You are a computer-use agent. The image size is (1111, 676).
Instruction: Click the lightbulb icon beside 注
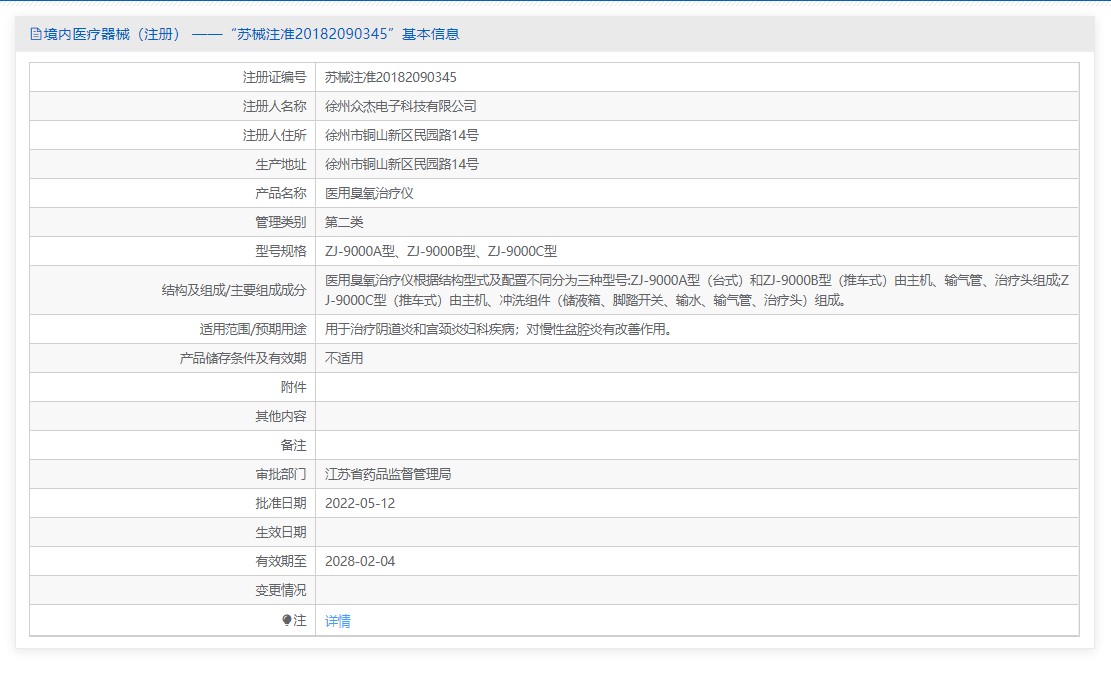(x=287, y=620)
